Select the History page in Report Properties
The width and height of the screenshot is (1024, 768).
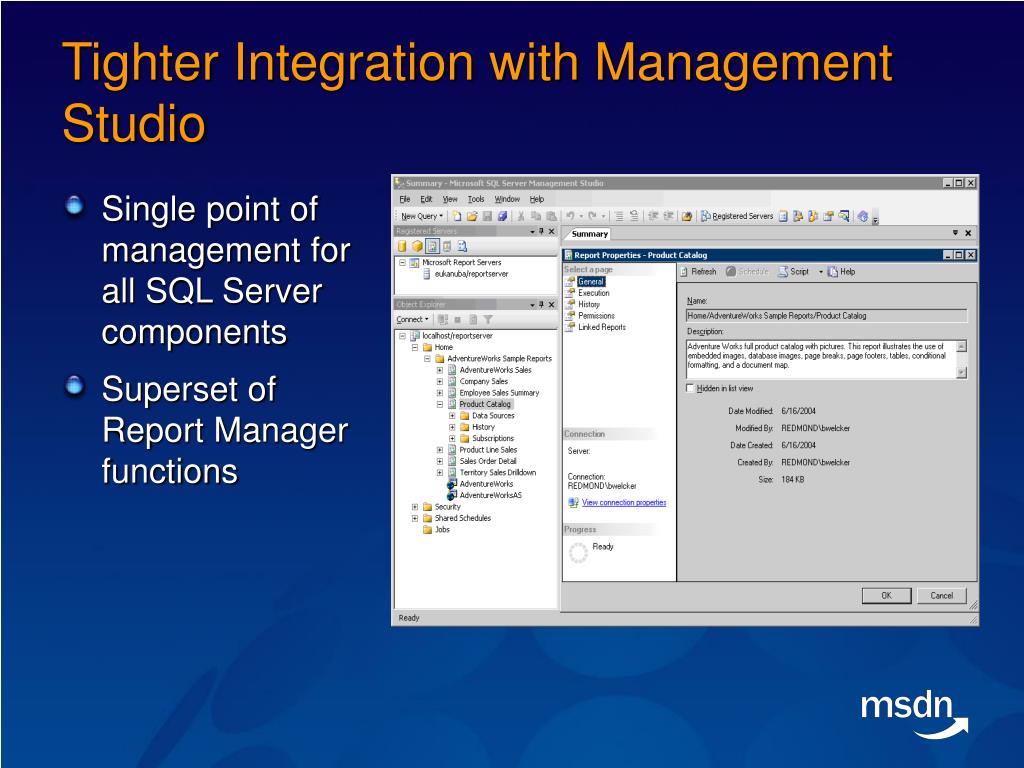point(588,304)
